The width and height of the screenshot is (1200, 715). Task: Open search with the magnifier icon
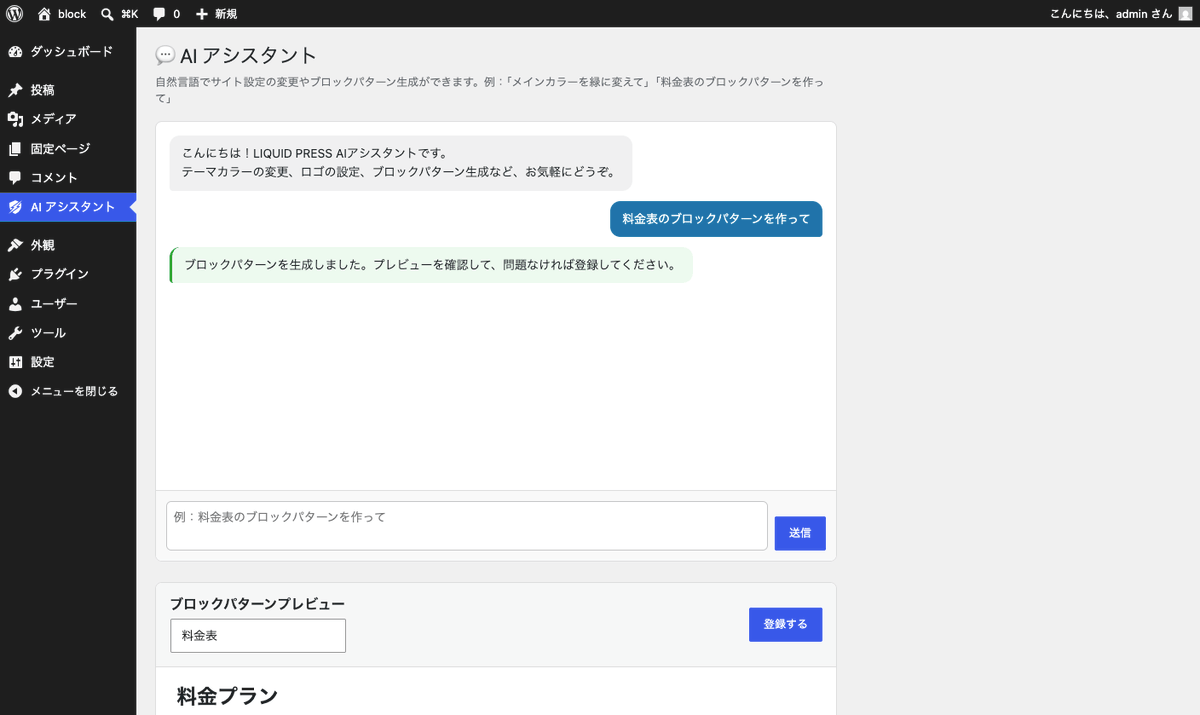[108, 14]
